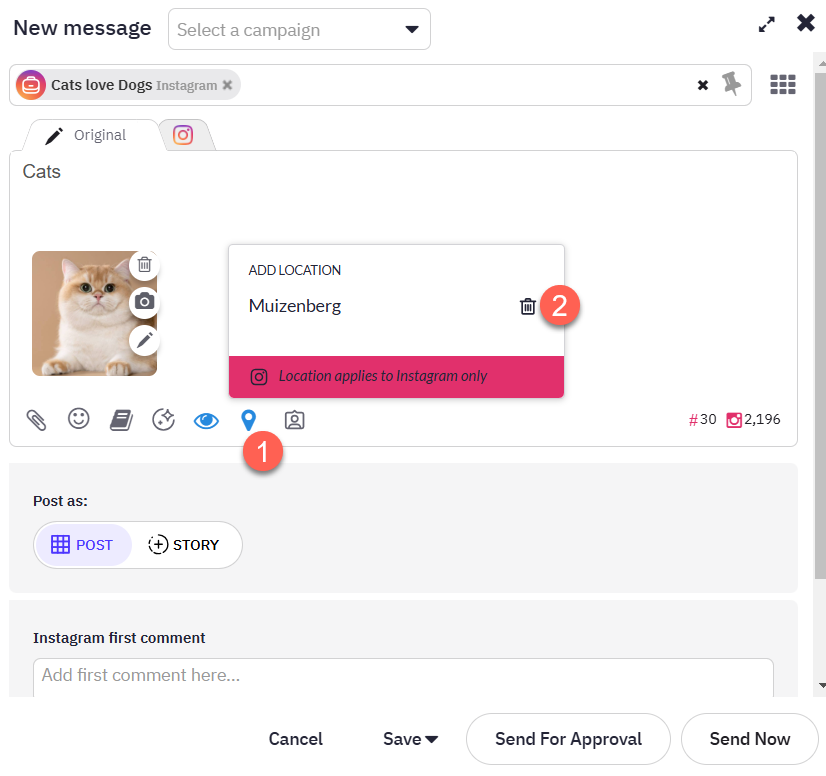The image size is (826, 776).
Task: Click the Instagram icon in location banner
Action: (x=259, y=377)
